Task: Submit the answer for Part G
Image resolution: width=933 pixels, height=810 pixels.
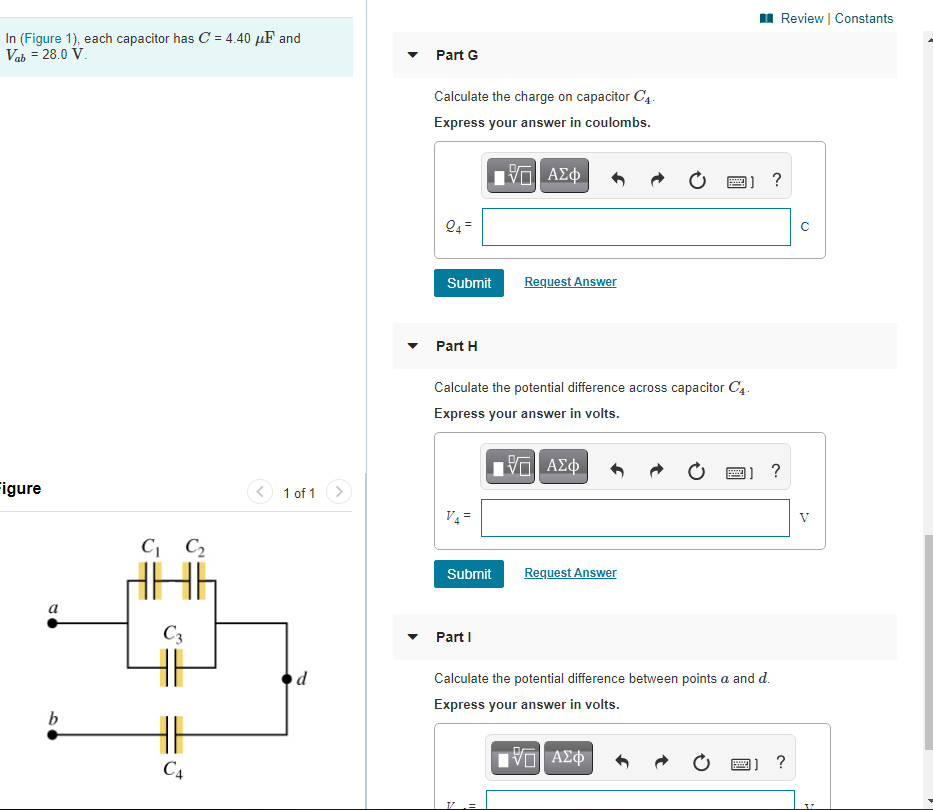Action: pos(468,282)
